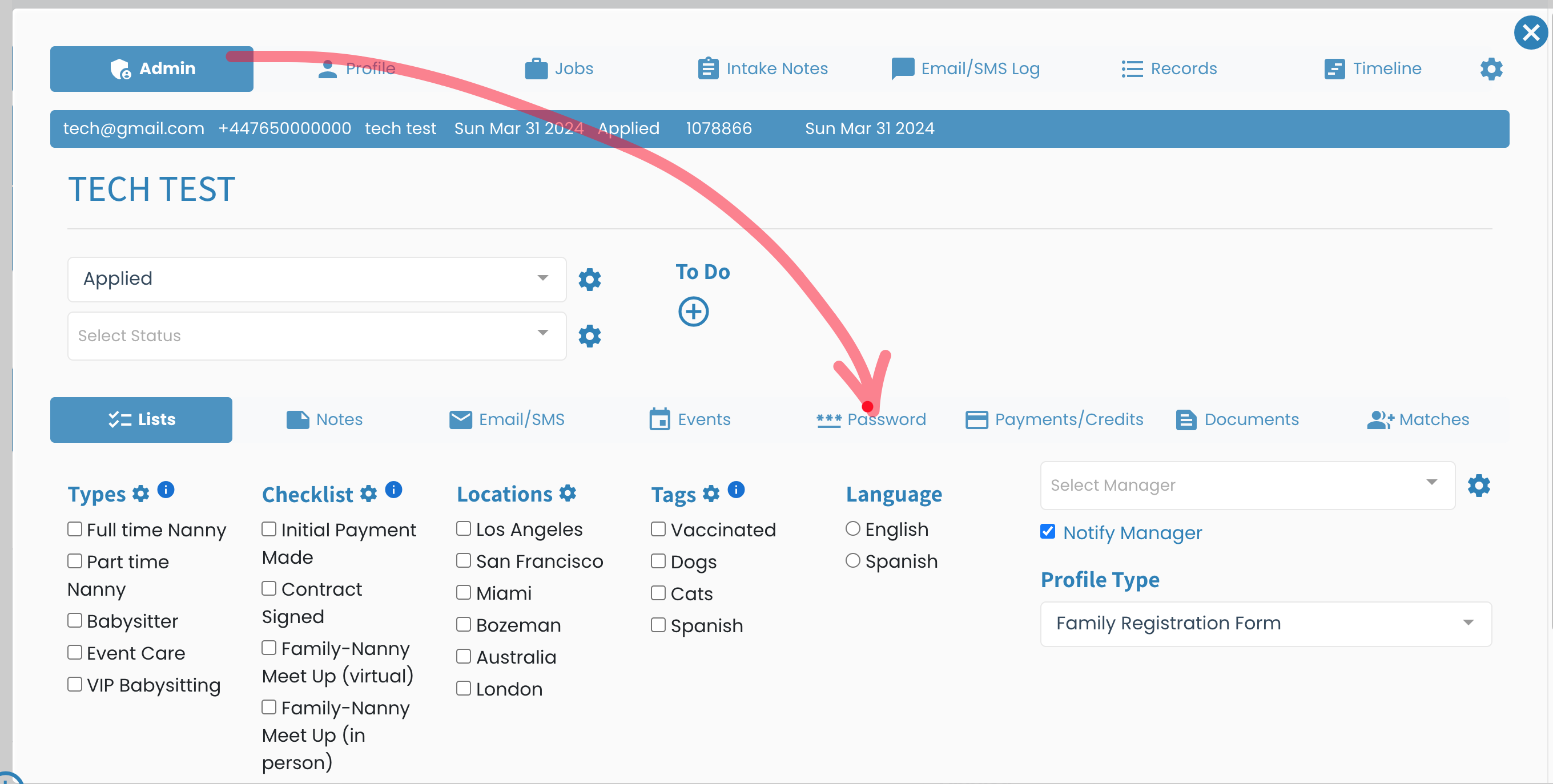Click the Locations settings gear icon

(x=568, y=493)
